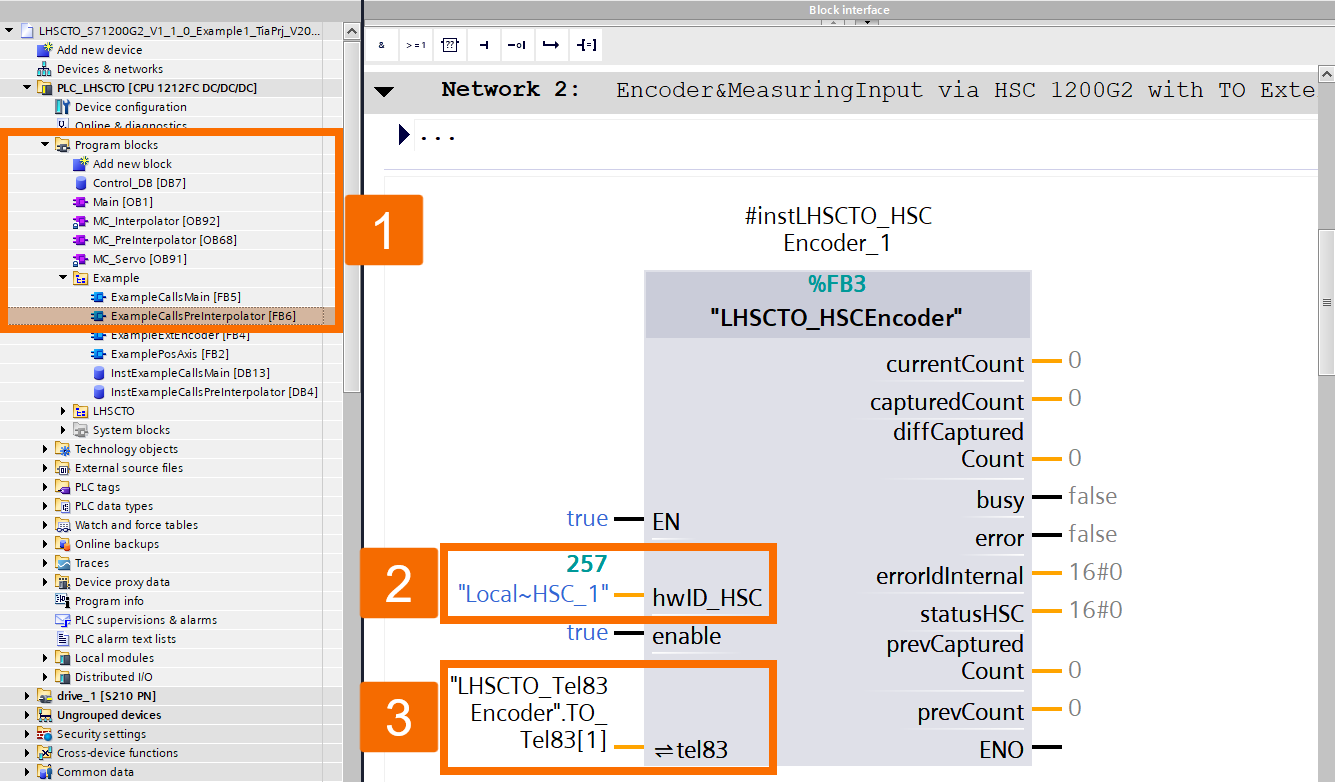Insert an empty box (??) instruction

pos(450,45)
